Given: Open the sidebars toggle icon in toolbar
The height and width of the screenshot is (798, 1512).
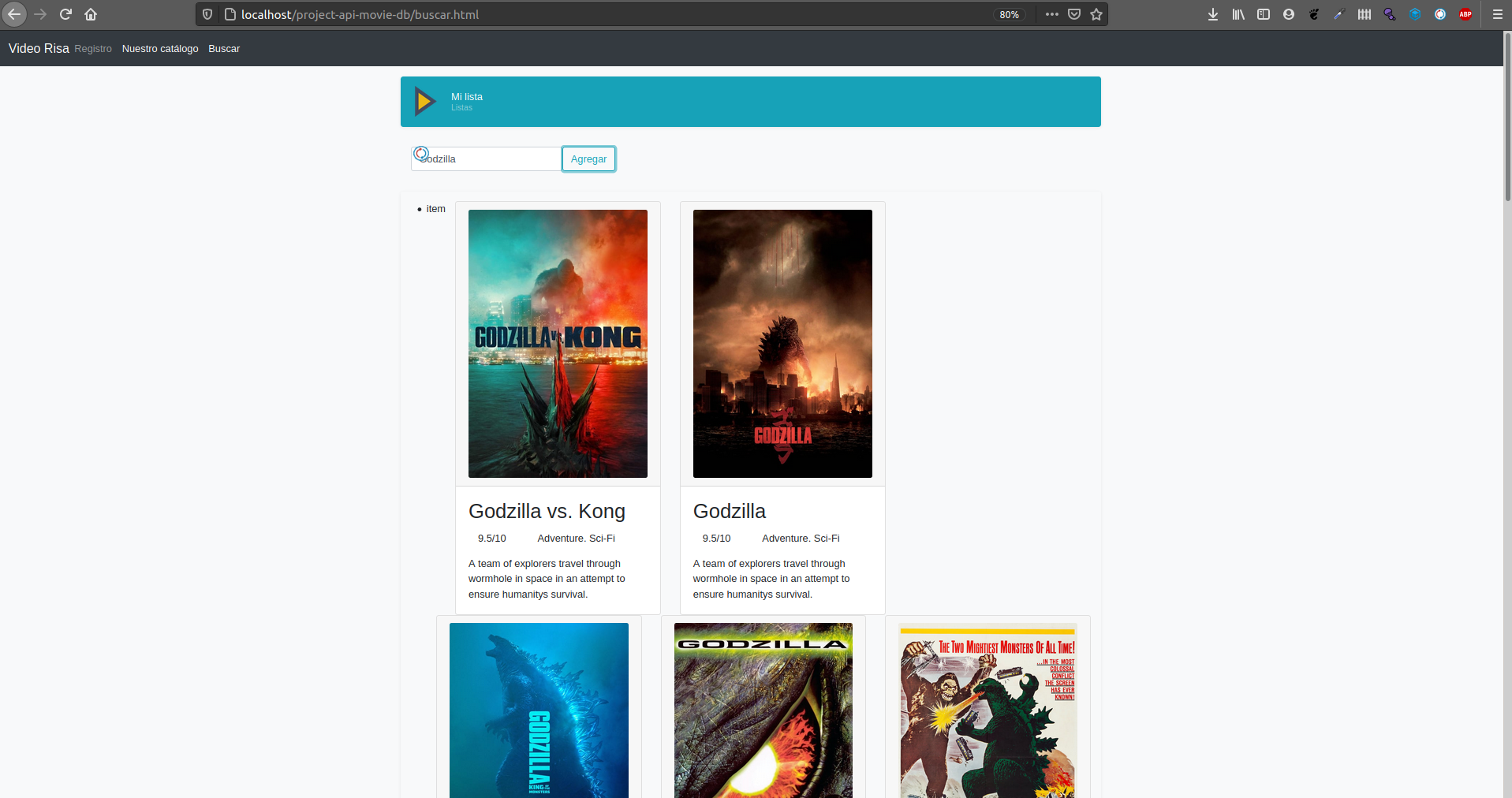Looking at the screenshot, I should pyautogui.click(x=1263, y=14).
